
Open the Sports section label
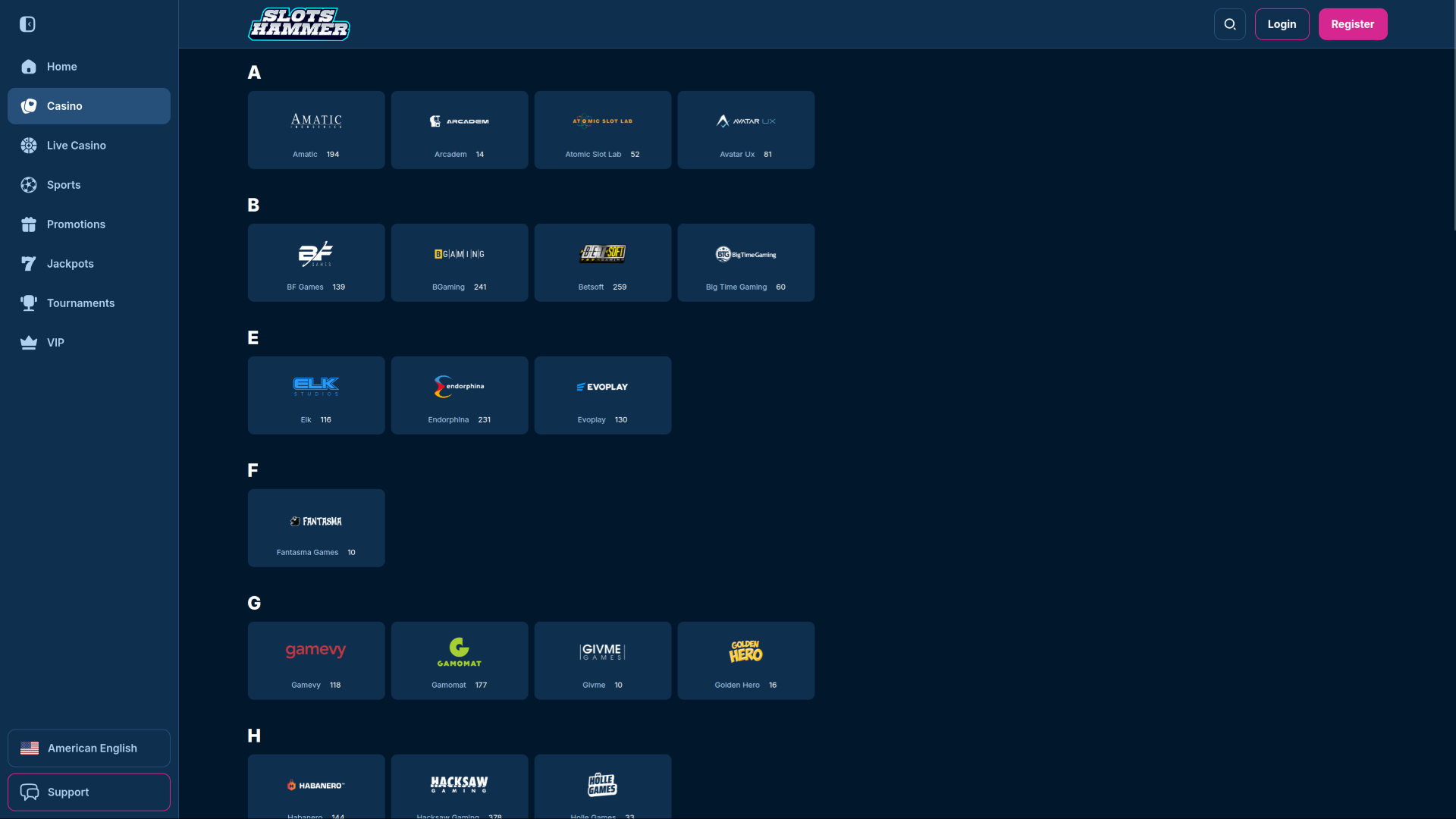64,185
